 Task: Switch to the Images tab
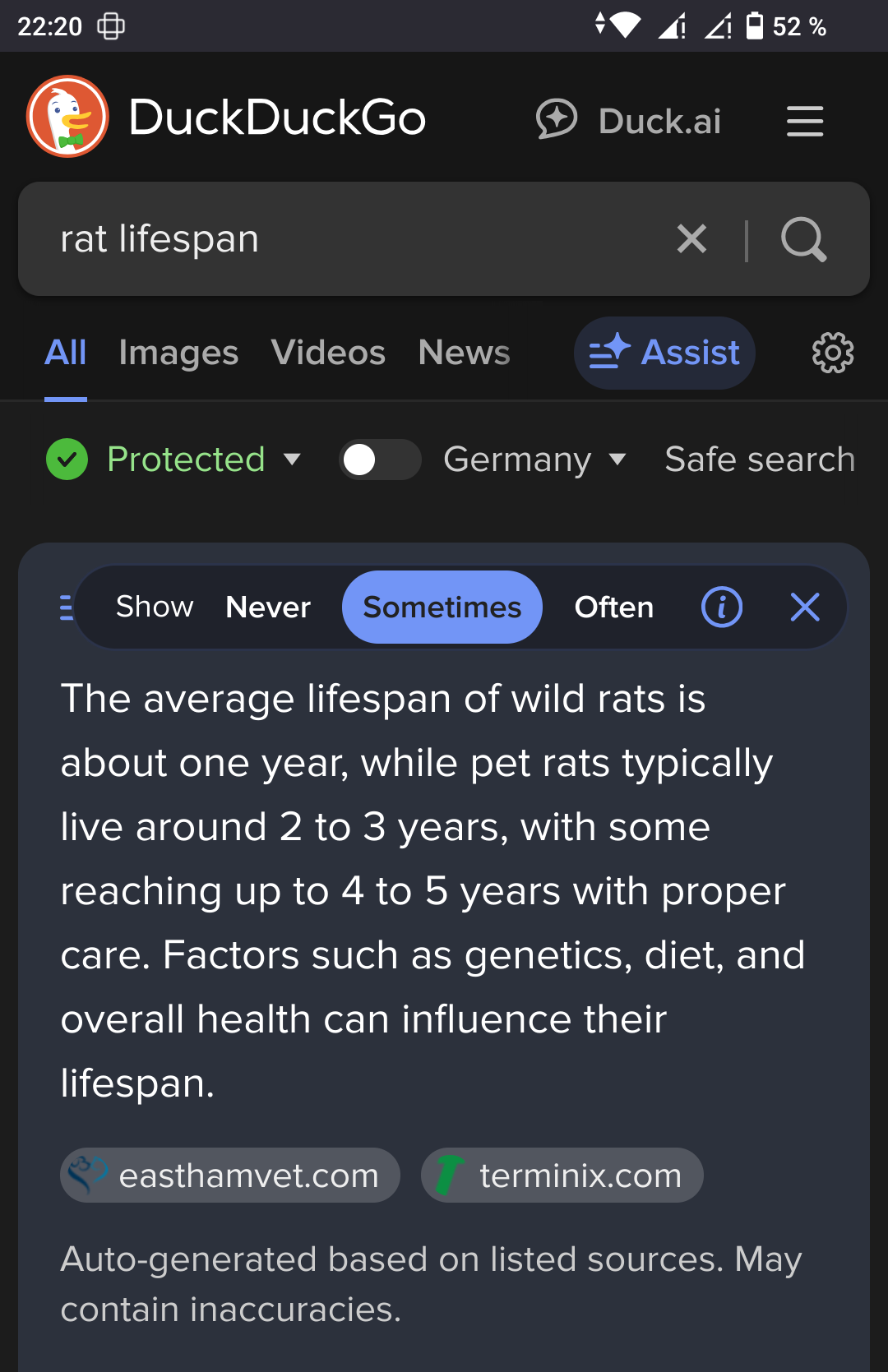point(178,353)
